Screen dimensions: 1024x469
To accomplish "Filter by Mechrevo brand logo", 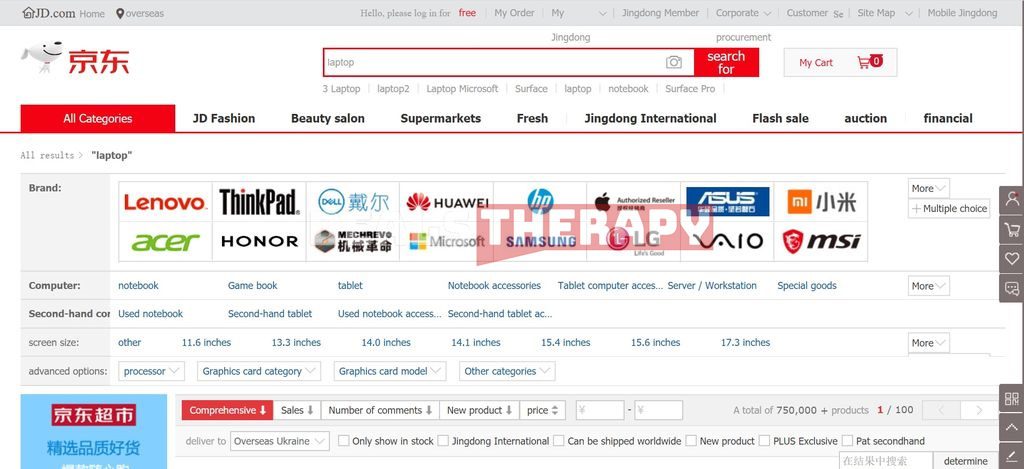I will (353, 242).
